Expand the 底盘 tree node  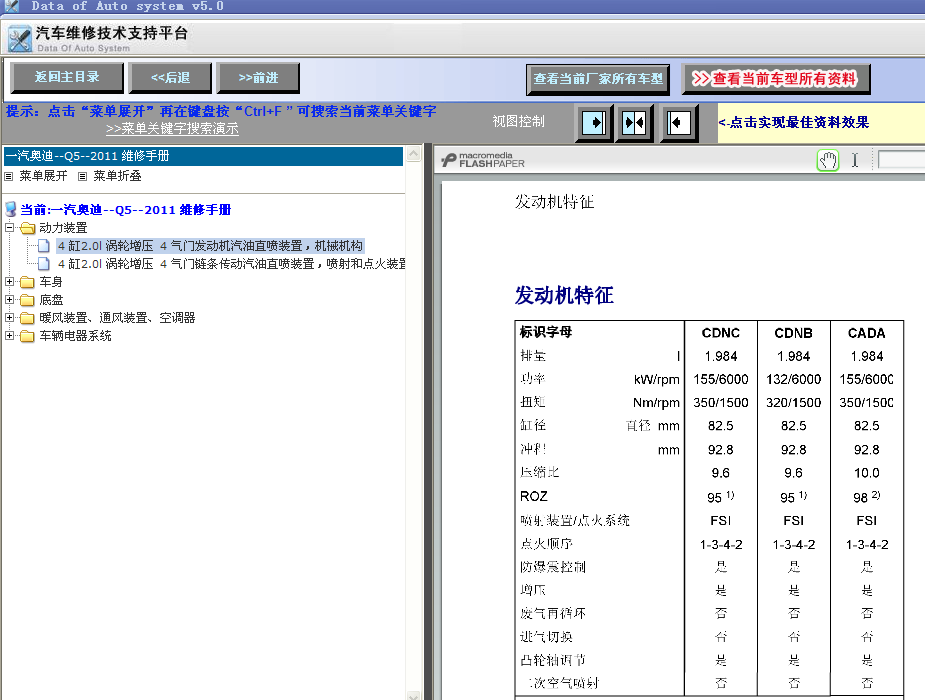coord(9,300)
